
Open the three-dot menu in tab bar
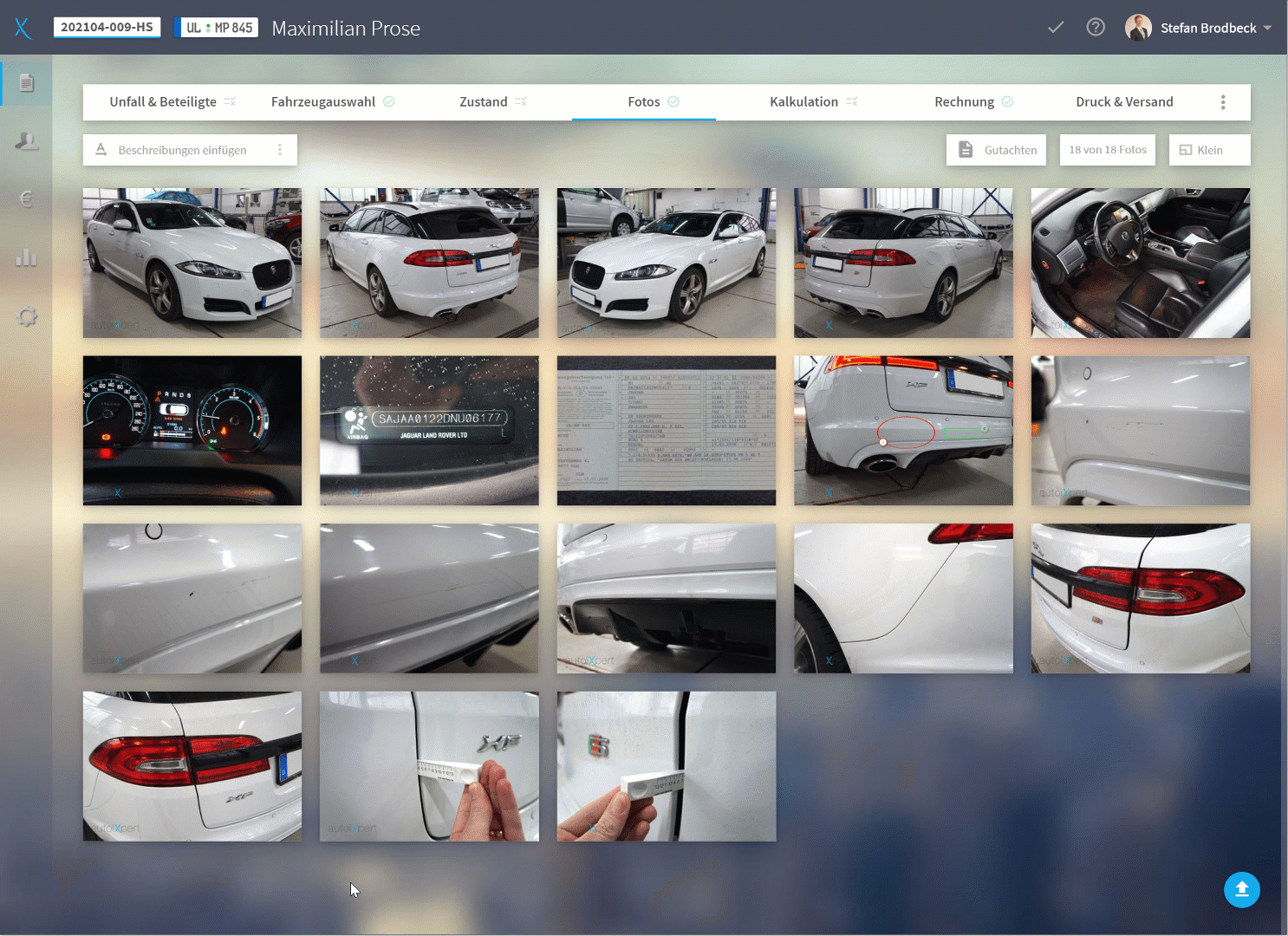[x=1223, y=102]
